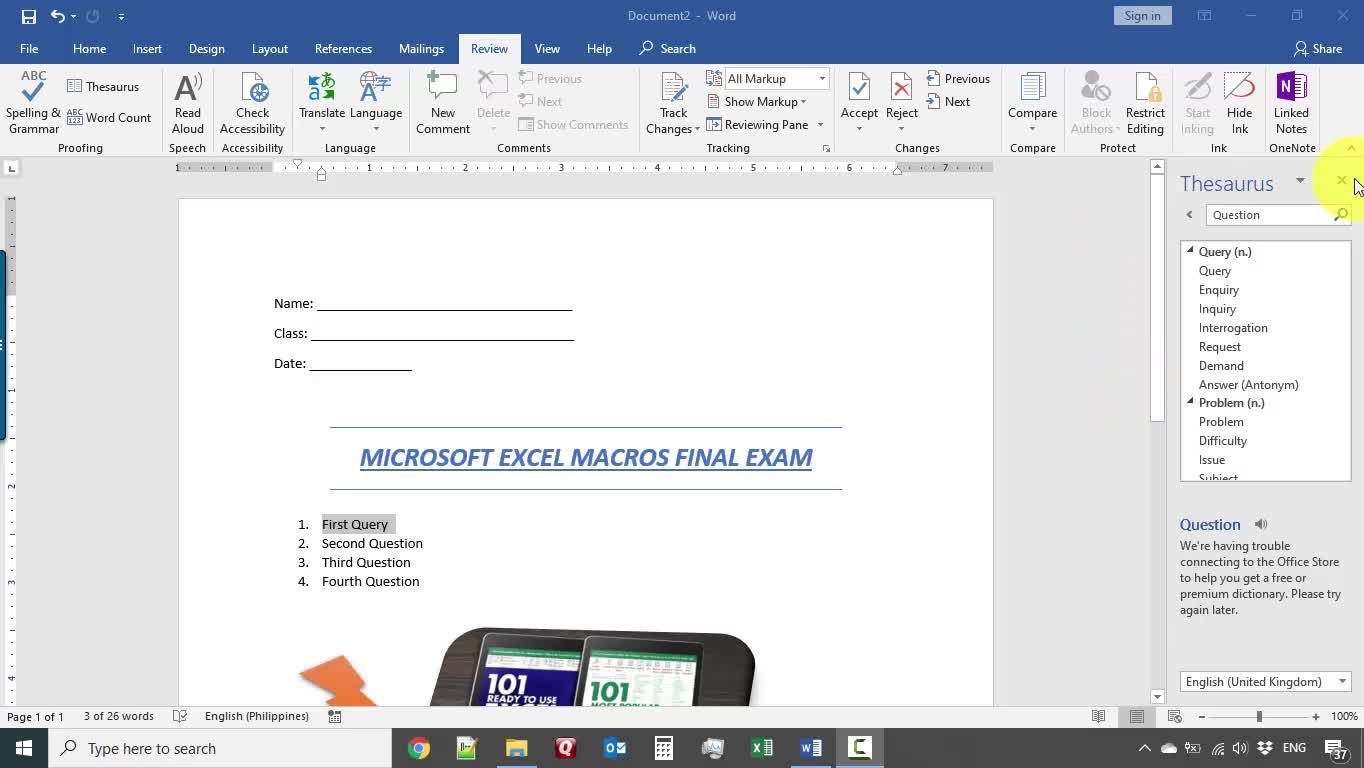
Task: Open the File menu
Action: 29,48
